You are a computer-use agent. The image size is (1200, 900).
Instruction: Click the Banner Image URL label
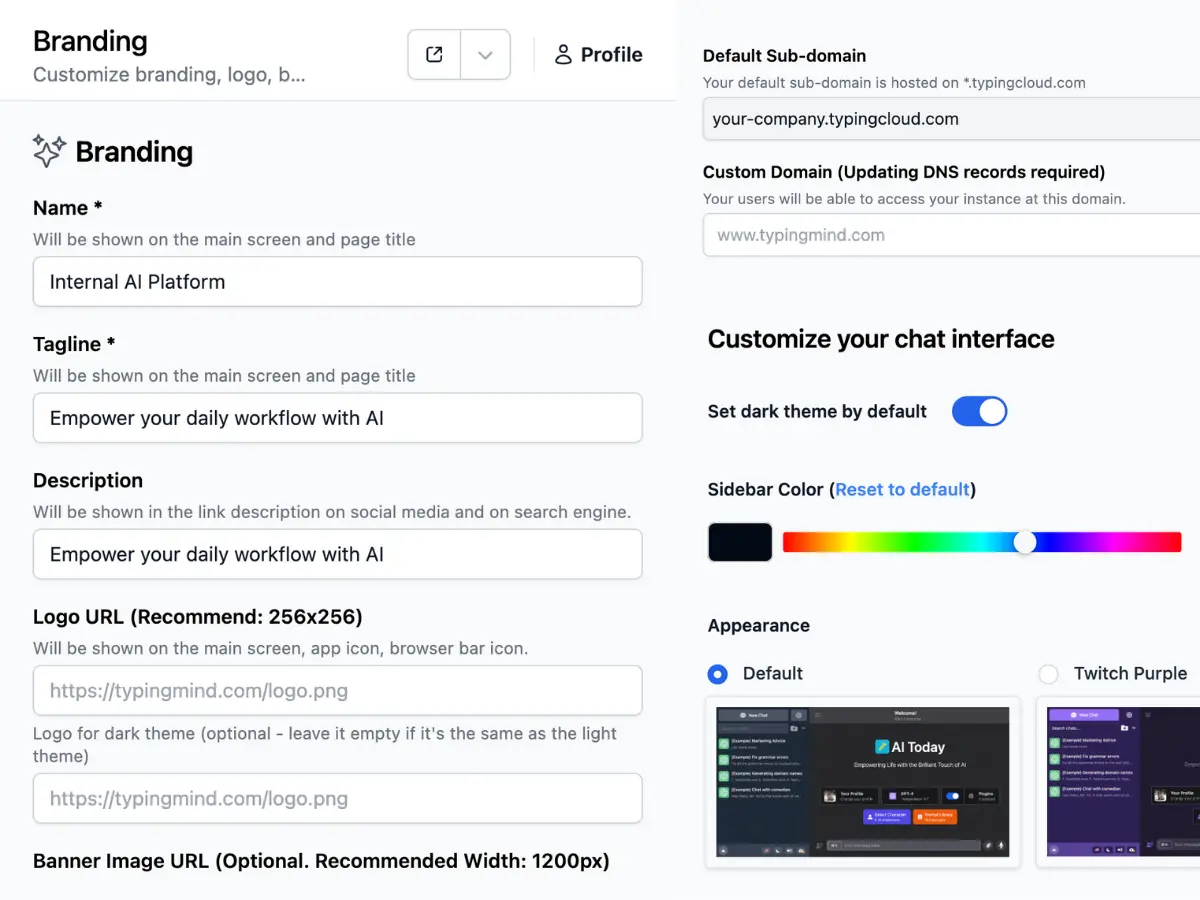(x=321, y=861)
